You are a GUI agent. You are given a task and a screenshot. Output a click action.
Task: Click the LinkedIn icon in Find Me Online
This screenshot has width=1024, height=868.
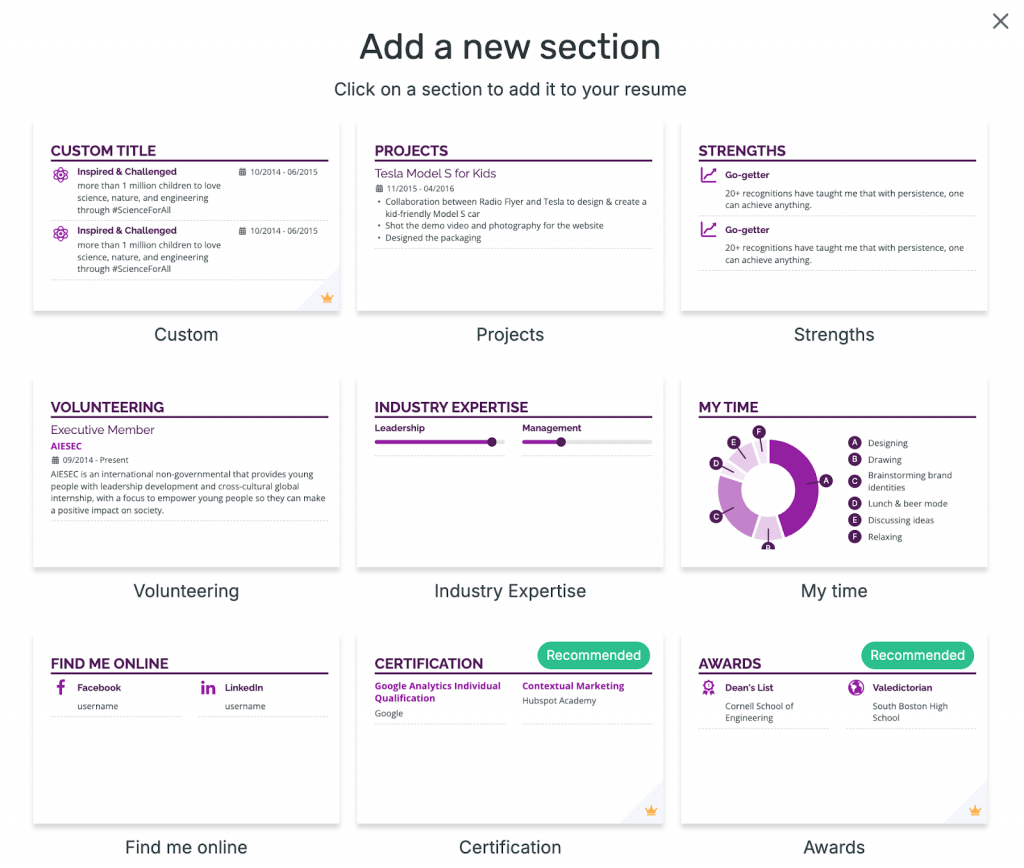pyautogui.click(x=208, y=688)
